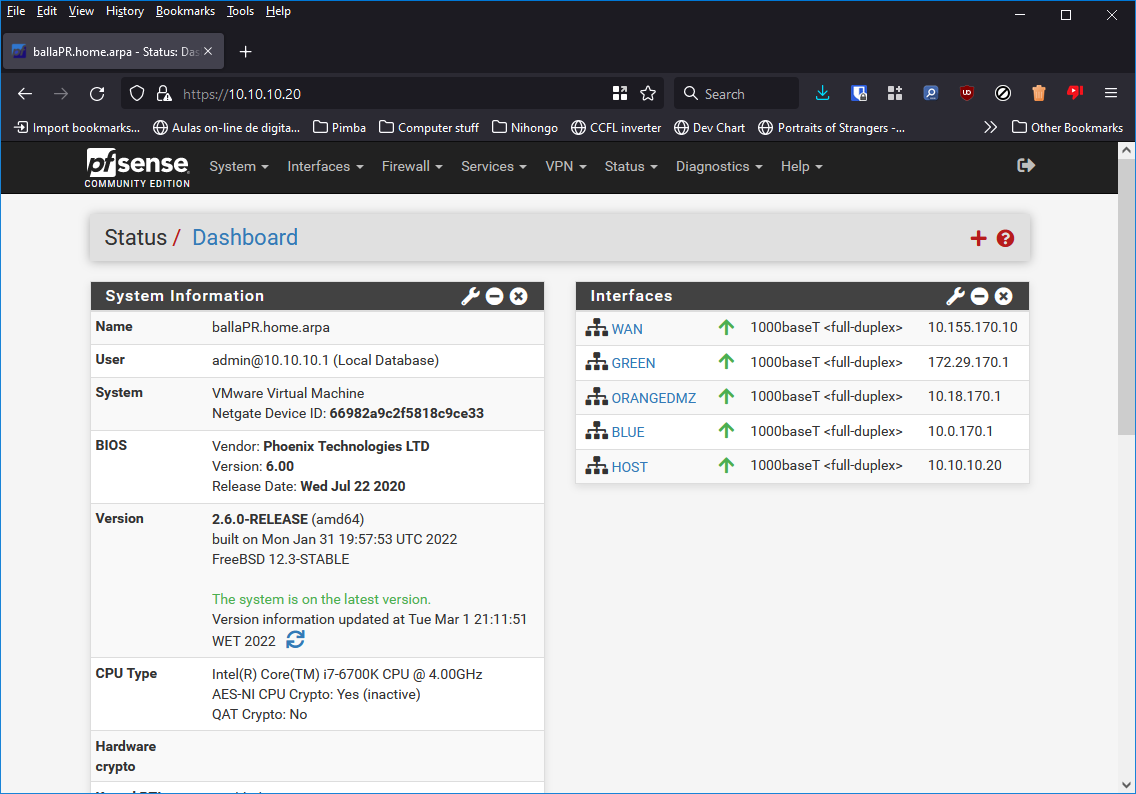Open Firefox downloads with the download arrow icon
Image resolution: width=1136 pixels, height=794 pixels.
tap(822, 93)
